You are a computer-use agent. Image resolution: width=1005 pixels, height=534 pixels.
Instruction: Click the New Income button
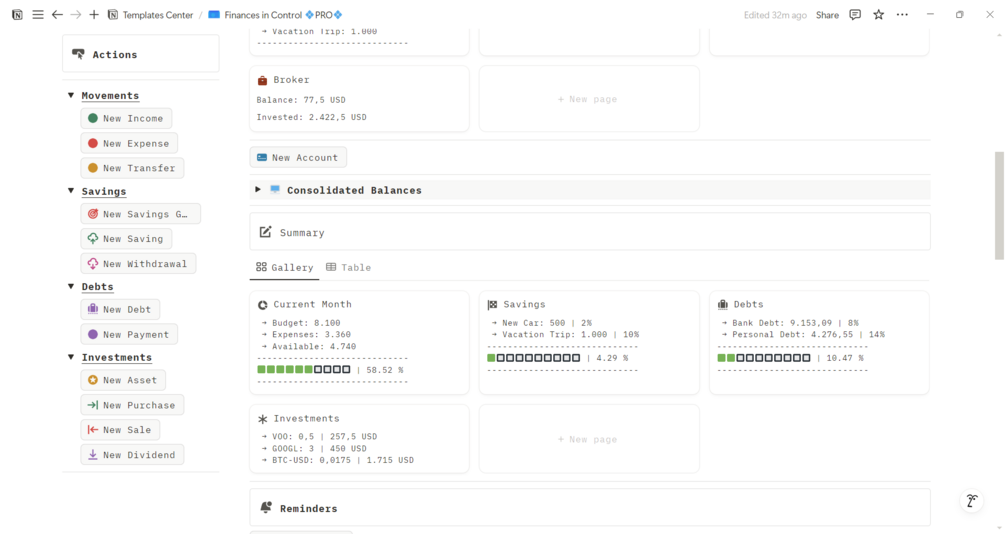click(x=126, y=118)
